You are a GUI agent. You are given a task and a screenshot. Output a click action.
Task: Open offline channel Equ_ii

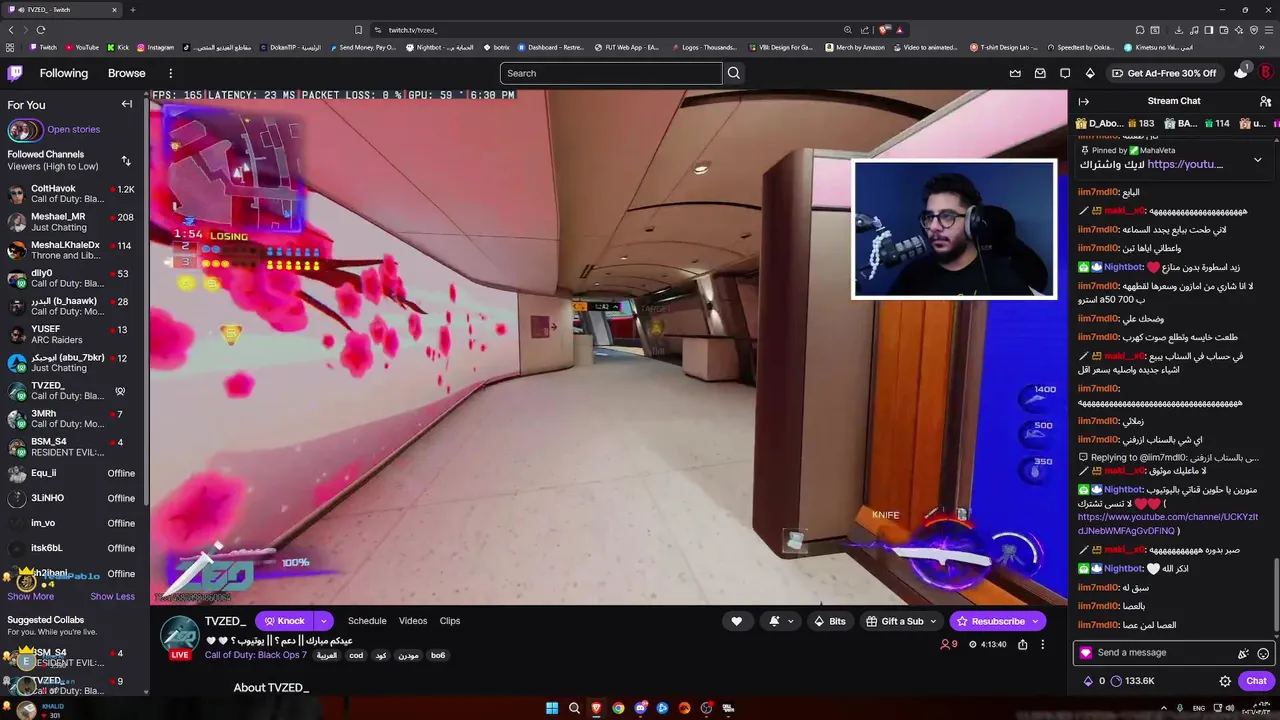pyautogui.click(x=72, y=473)
